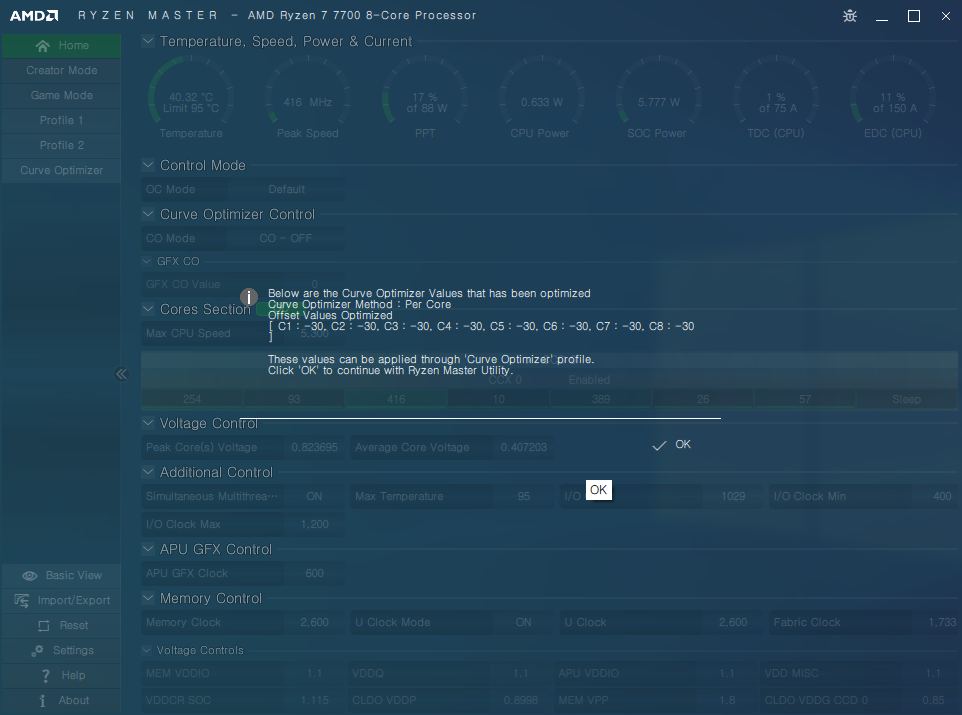Collapse the Memory Control section

tap(148, 598)
